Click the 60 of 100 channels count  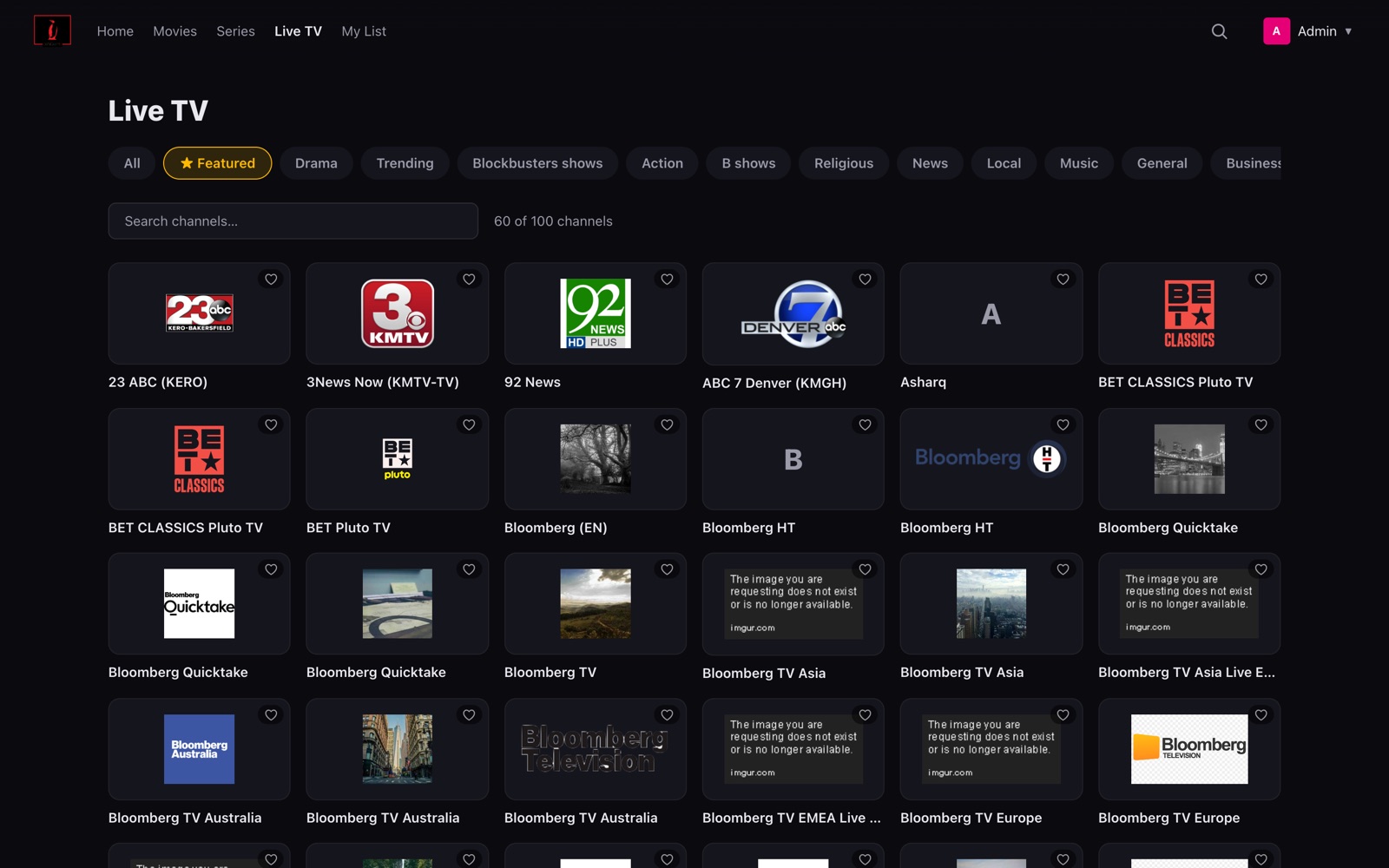click(x=553, y=221)
